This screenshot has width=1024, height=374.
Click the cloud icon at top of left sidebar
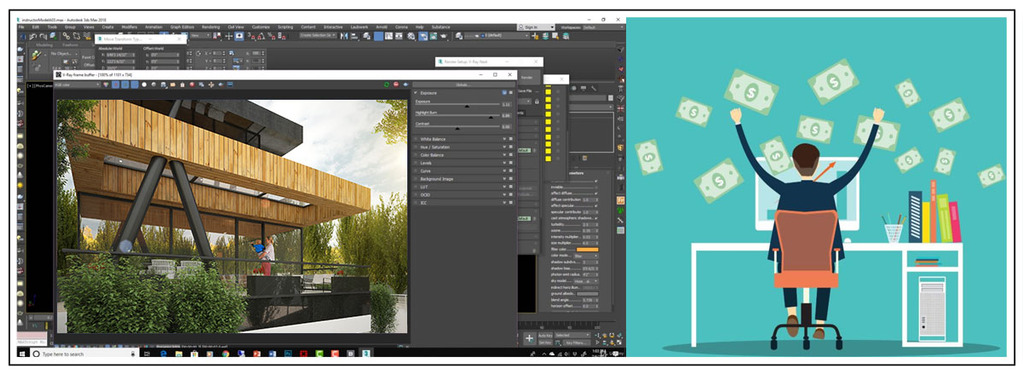coord(20,49)
